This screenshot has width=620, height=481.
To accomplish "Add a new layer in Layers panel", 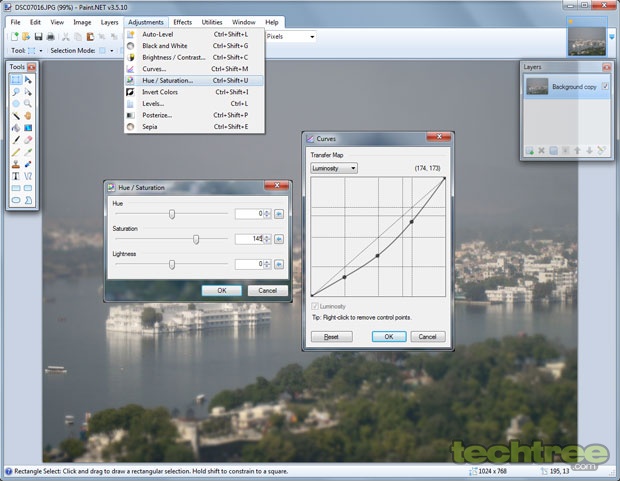I will click(x=529, y=151).
